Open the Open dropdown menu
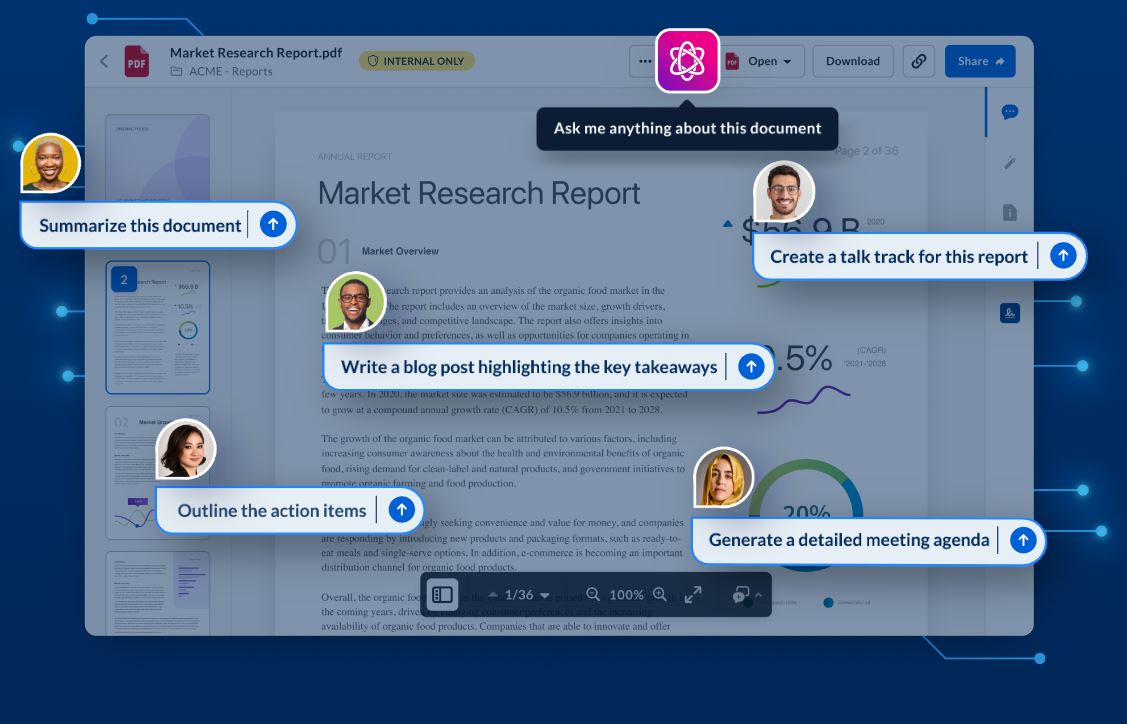 pos(762,61)
